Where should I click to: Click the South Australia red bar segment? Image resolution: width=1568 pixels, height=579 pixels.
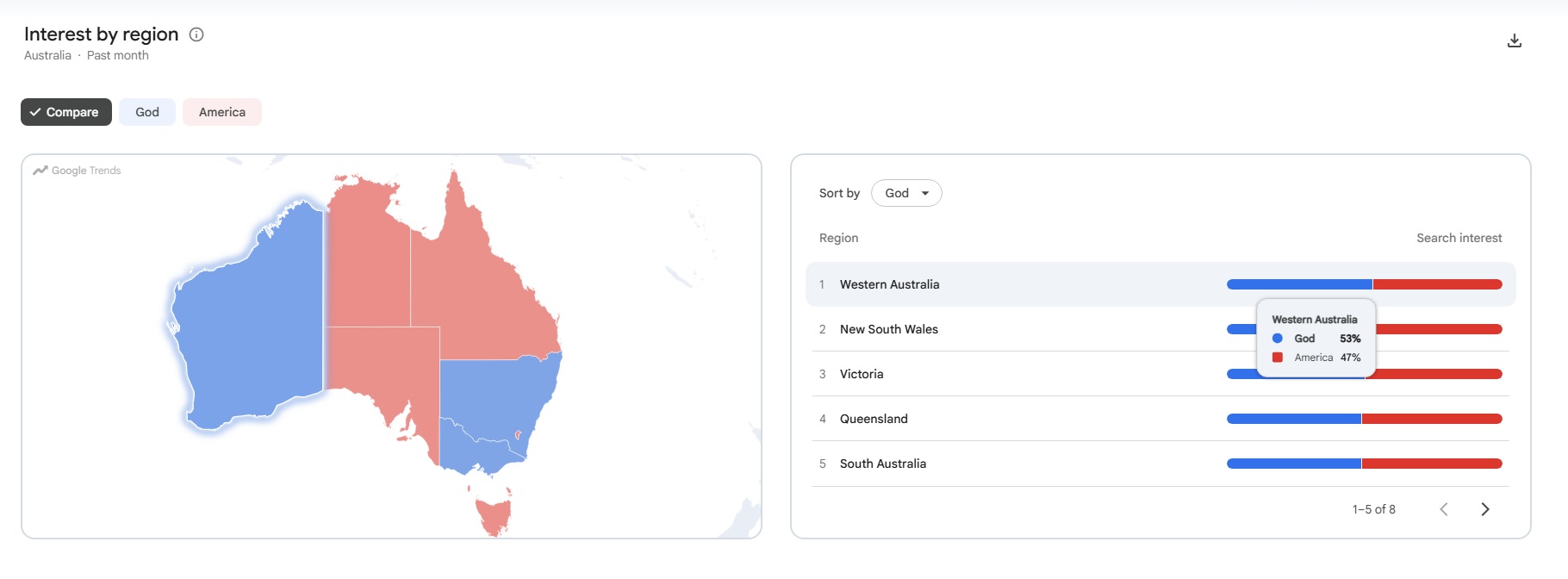coord(1432,464)
